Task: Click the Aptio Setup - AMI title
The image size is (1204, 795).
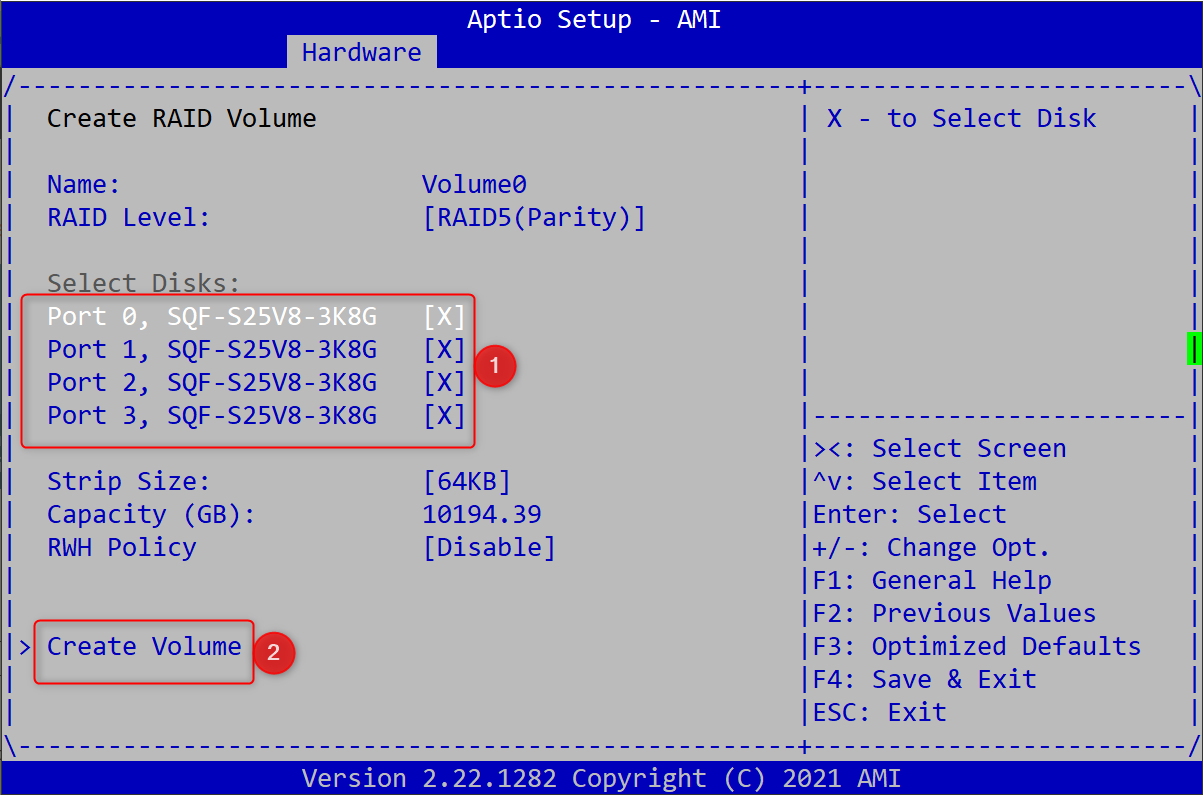Action: tap(594, 19)
